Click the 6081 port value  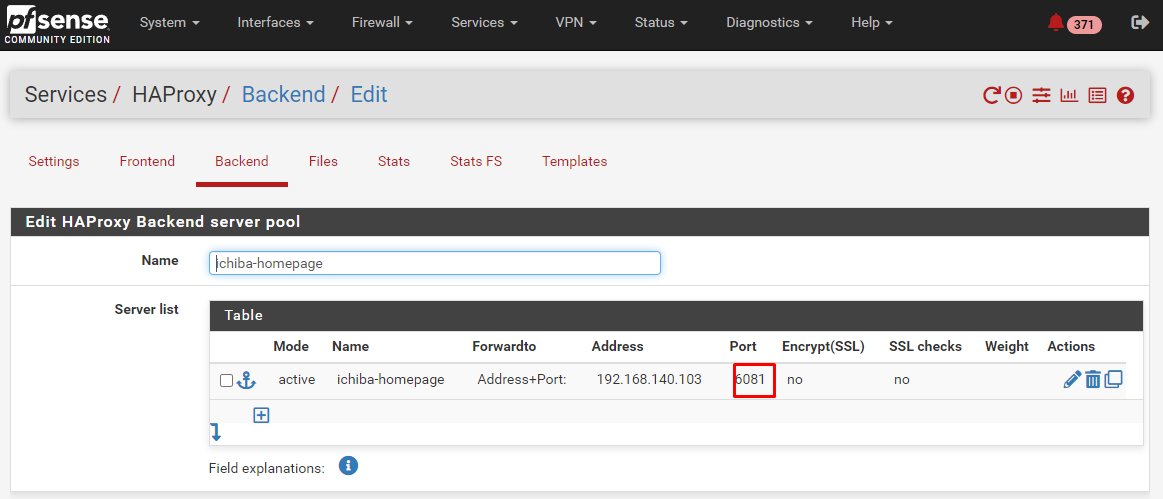pyautogui.click(x=751, y=380)
